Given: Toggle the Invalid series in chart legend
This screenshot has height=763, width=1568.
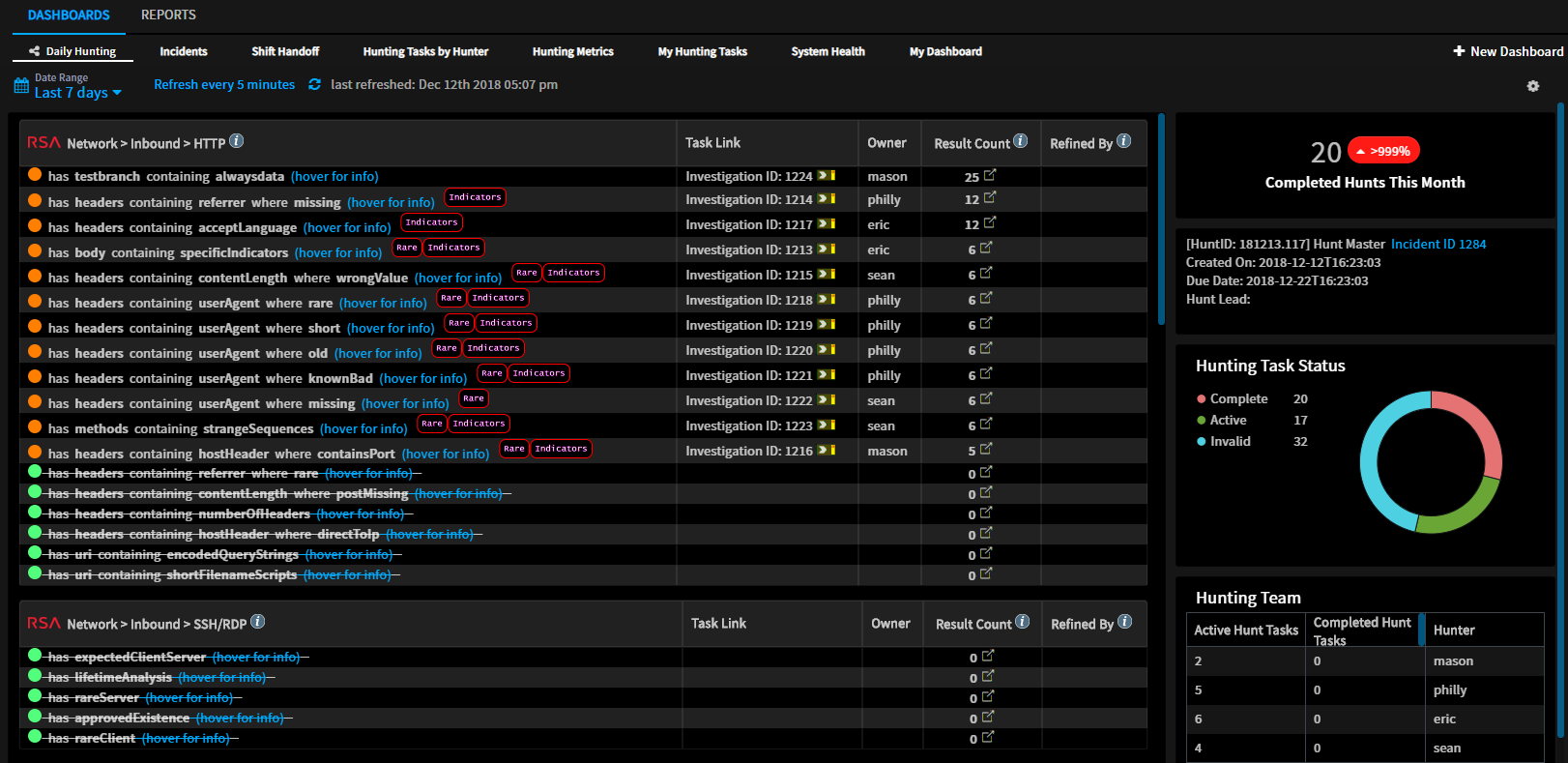Looking at the screenshot, I should [x=1229, y=442].
